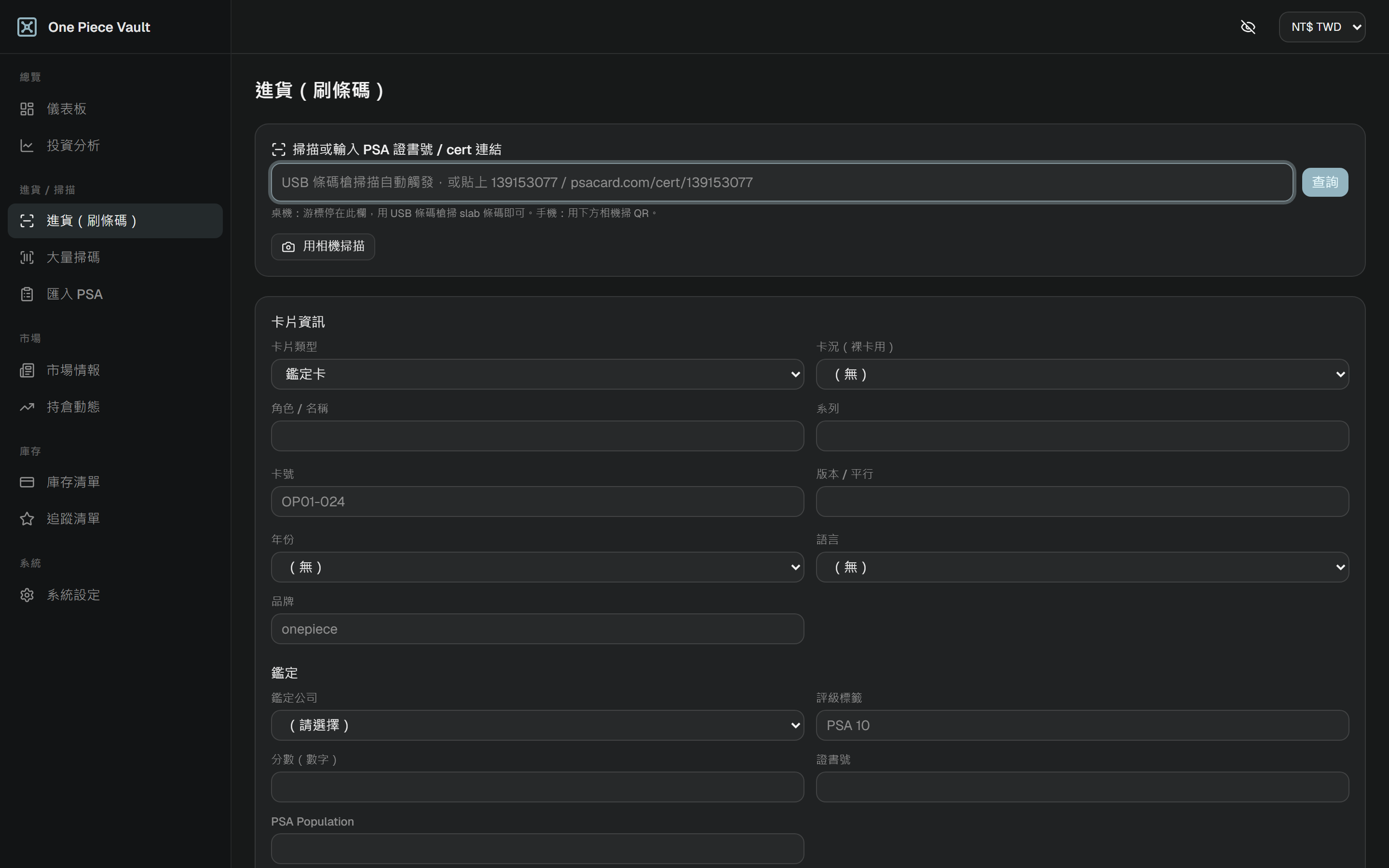This screenshot has width=1389, height=868.
Task: Click the 系列 input field
Action: (1082, 436)
